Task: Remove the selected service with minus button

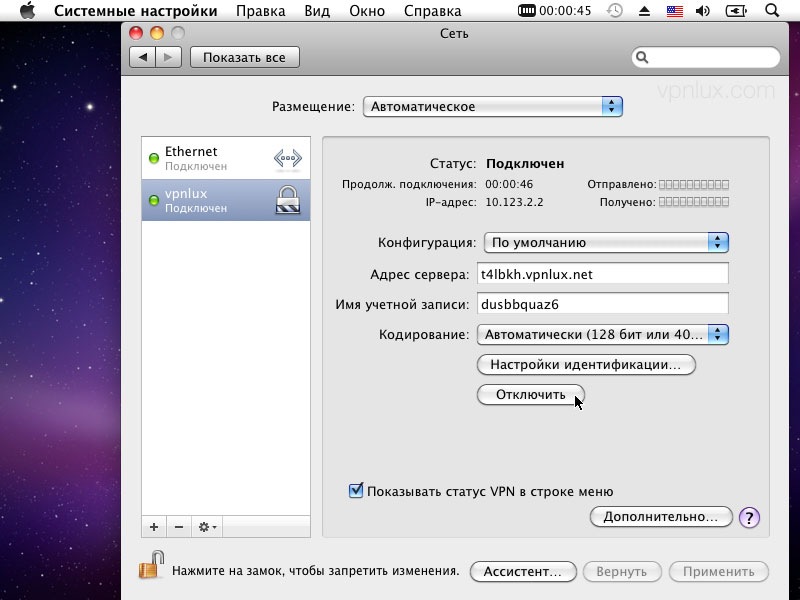Action: point(179,527)
